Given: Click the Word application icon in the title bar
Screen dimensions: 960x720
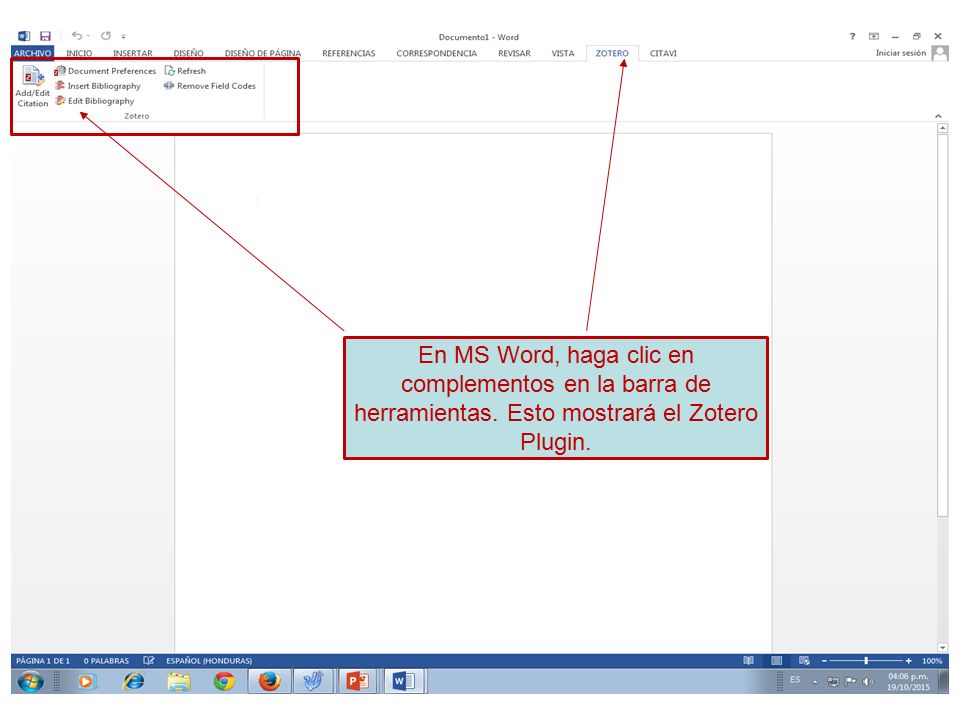Looking at the screenshot, I should pyautogui.click(x=24, y=36).
